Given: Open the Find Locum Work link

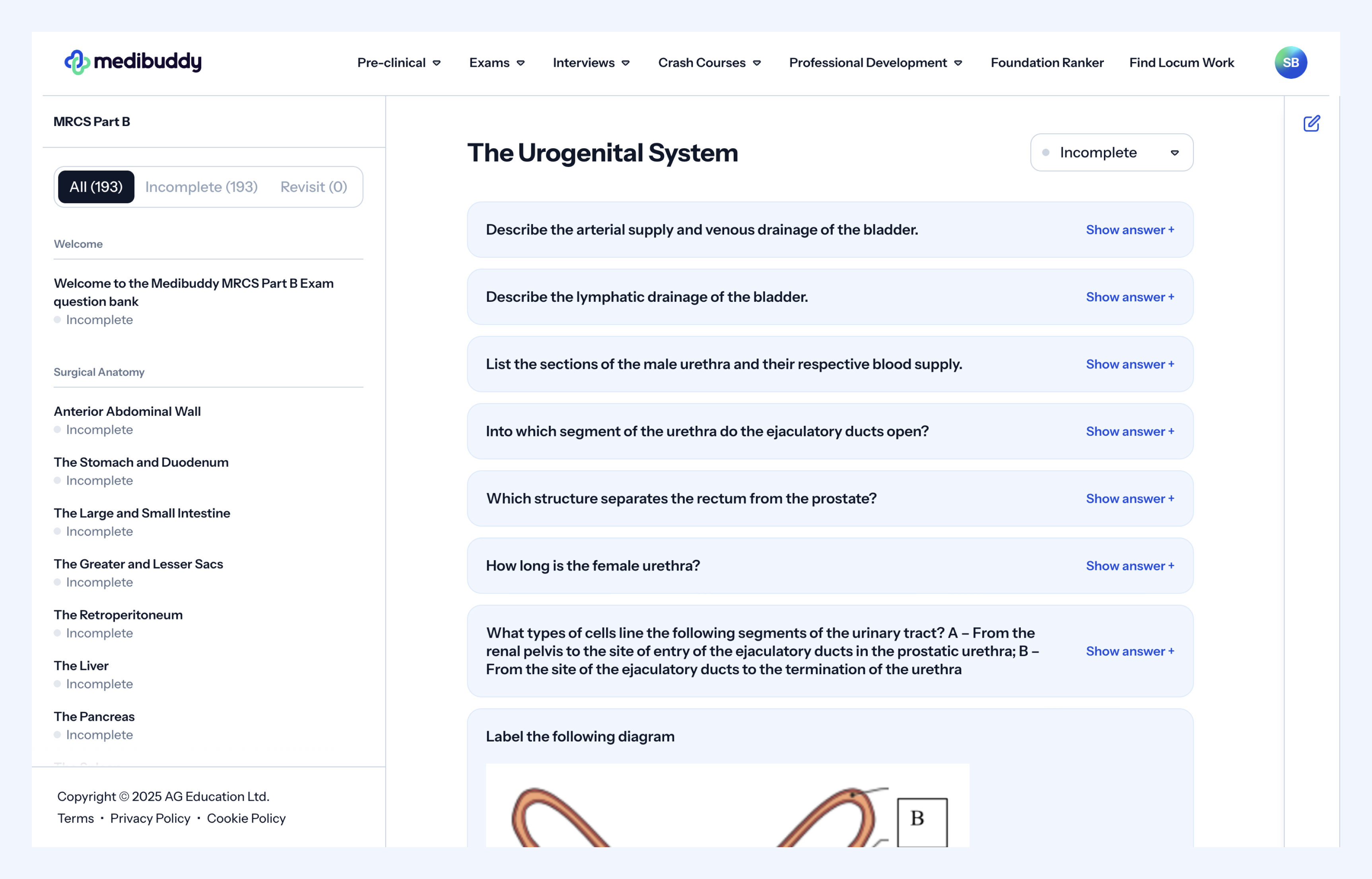Looking at the screenshot, I should tap(1181, 63).
